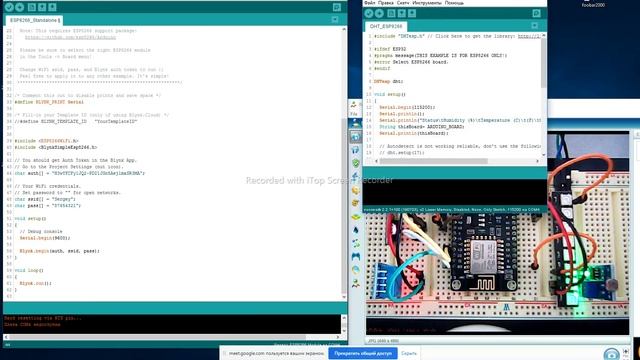Expand tab options arrow in ESP8266_Standalone window
Viewport: 640px width, 360px height.
pyautogui.click(x=335, y=20)
